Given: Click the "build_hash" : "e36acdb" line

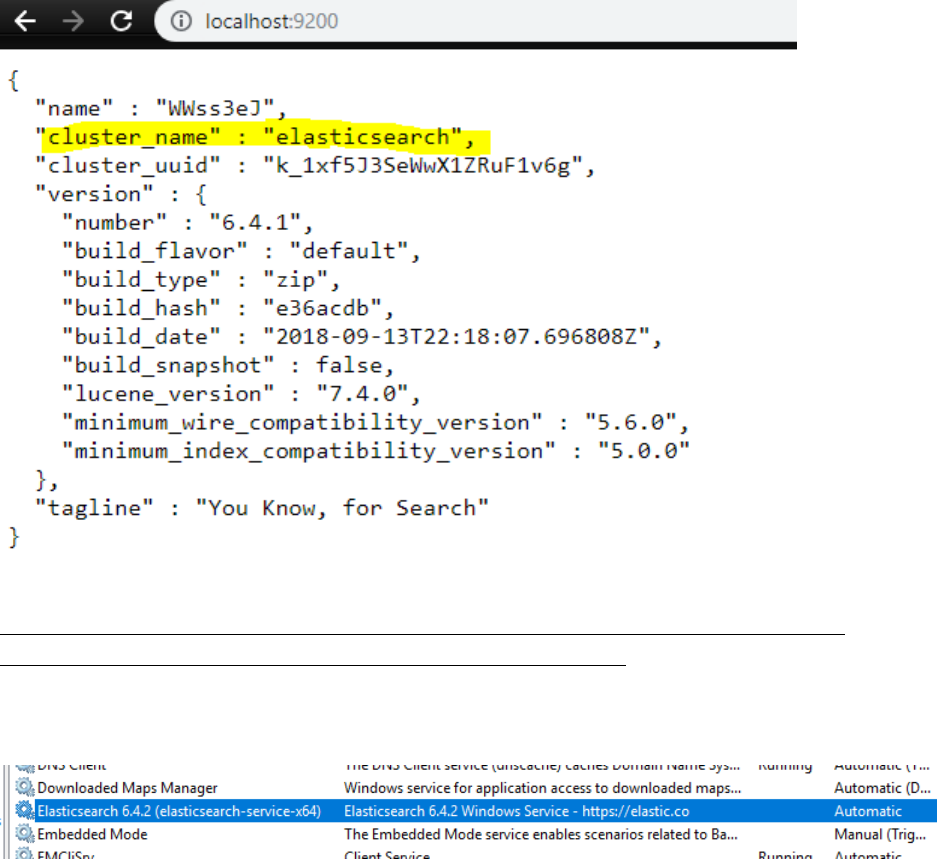Looking at the screenshot, I should click(228, 308).
